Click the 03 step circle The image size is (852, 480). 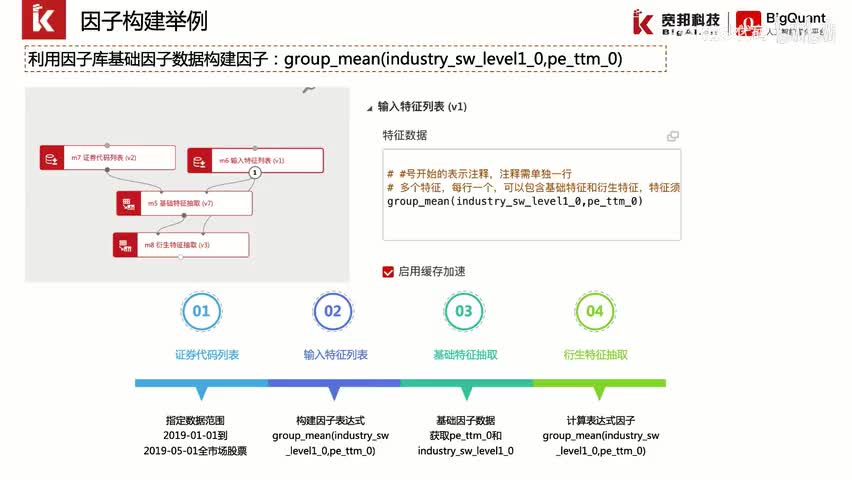click(x=463, y=311)
